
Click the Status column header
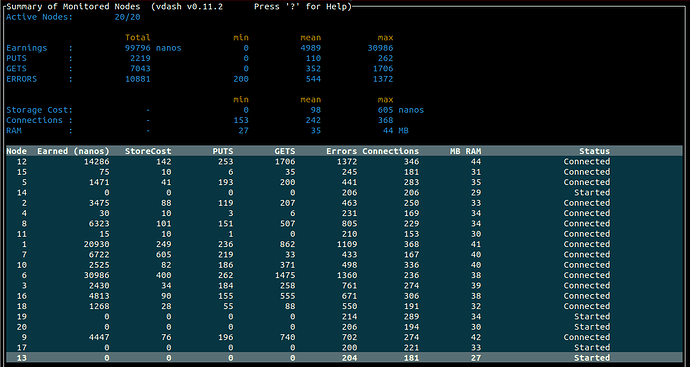tap(595, 151)
